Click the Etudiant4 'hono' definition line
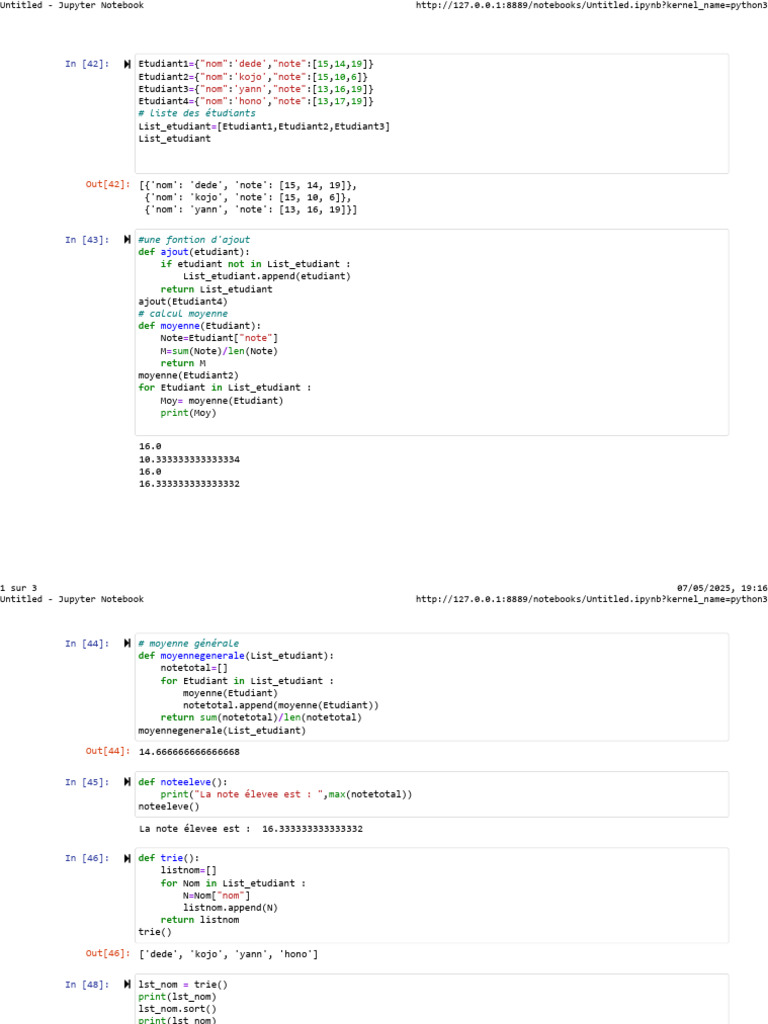 (x=256, y=101)
